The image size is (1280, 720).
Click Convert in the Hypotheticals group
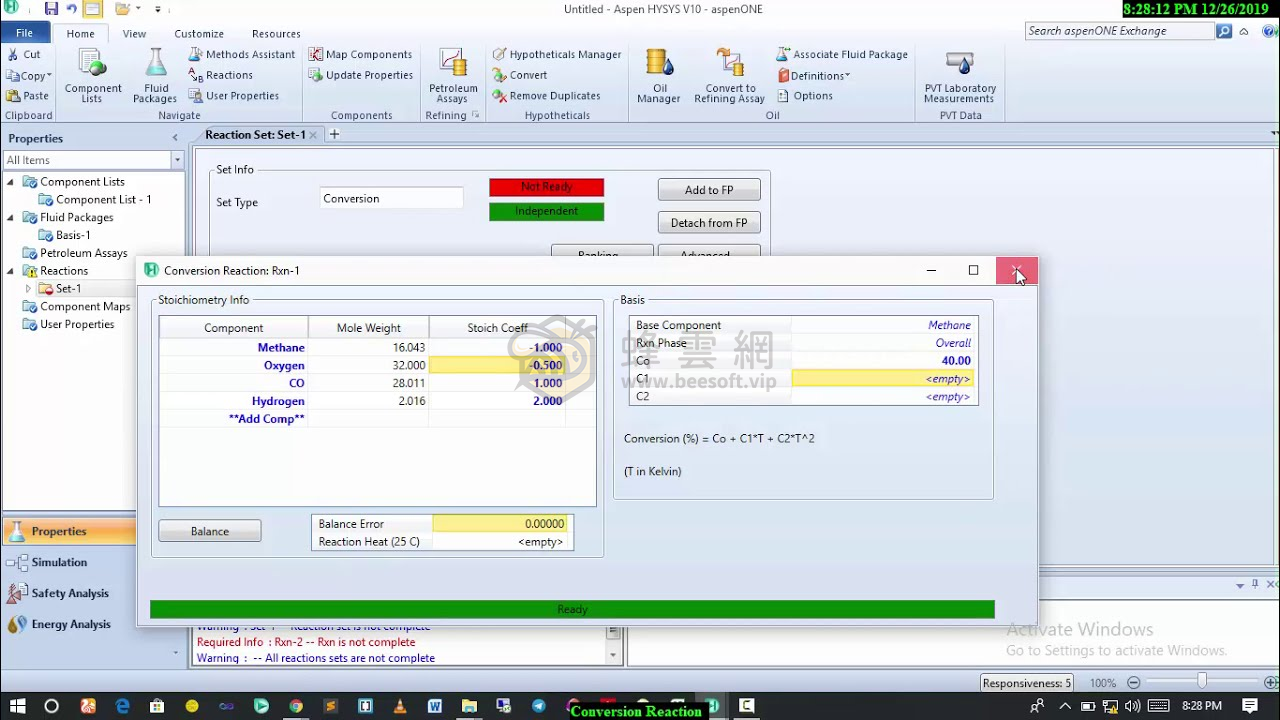coord(519,75)
